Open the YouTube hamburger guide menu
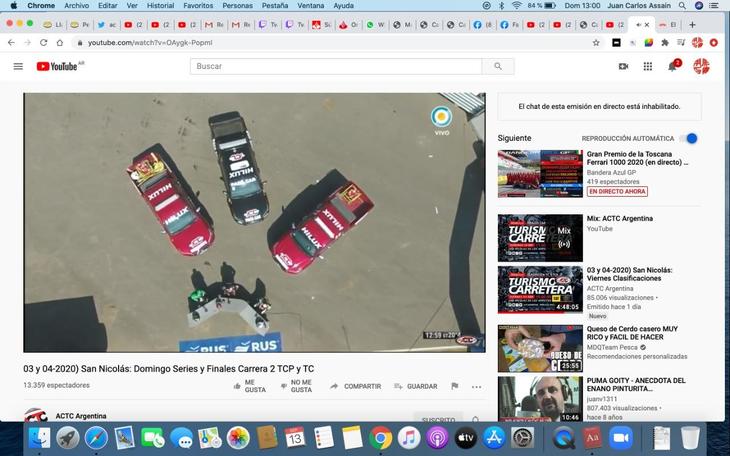Viewport: 730px width, 456px height. coord(18,66)
